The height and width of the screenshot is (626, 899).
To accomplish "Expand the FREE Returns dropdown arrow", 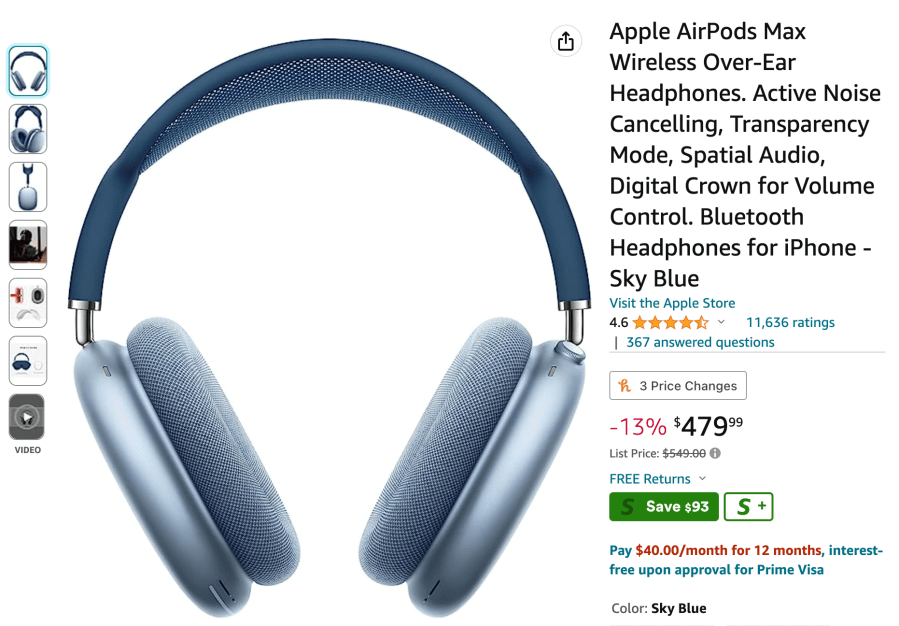I will [x=703, y=478].
